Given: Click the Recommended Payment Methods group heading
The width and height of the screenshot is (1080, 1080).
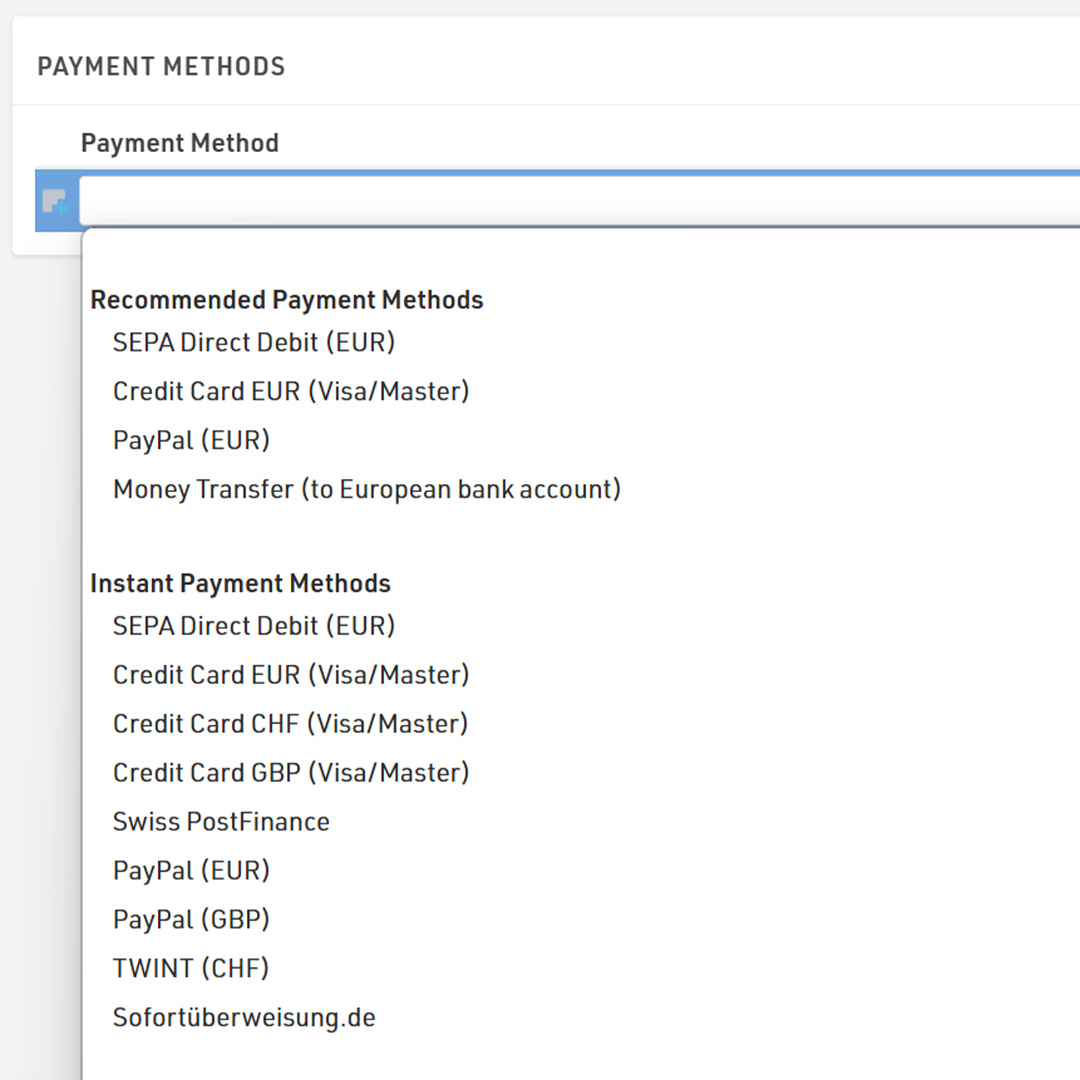Looking at the screenshot, I should pyautogui.click(x=287, y=300).
